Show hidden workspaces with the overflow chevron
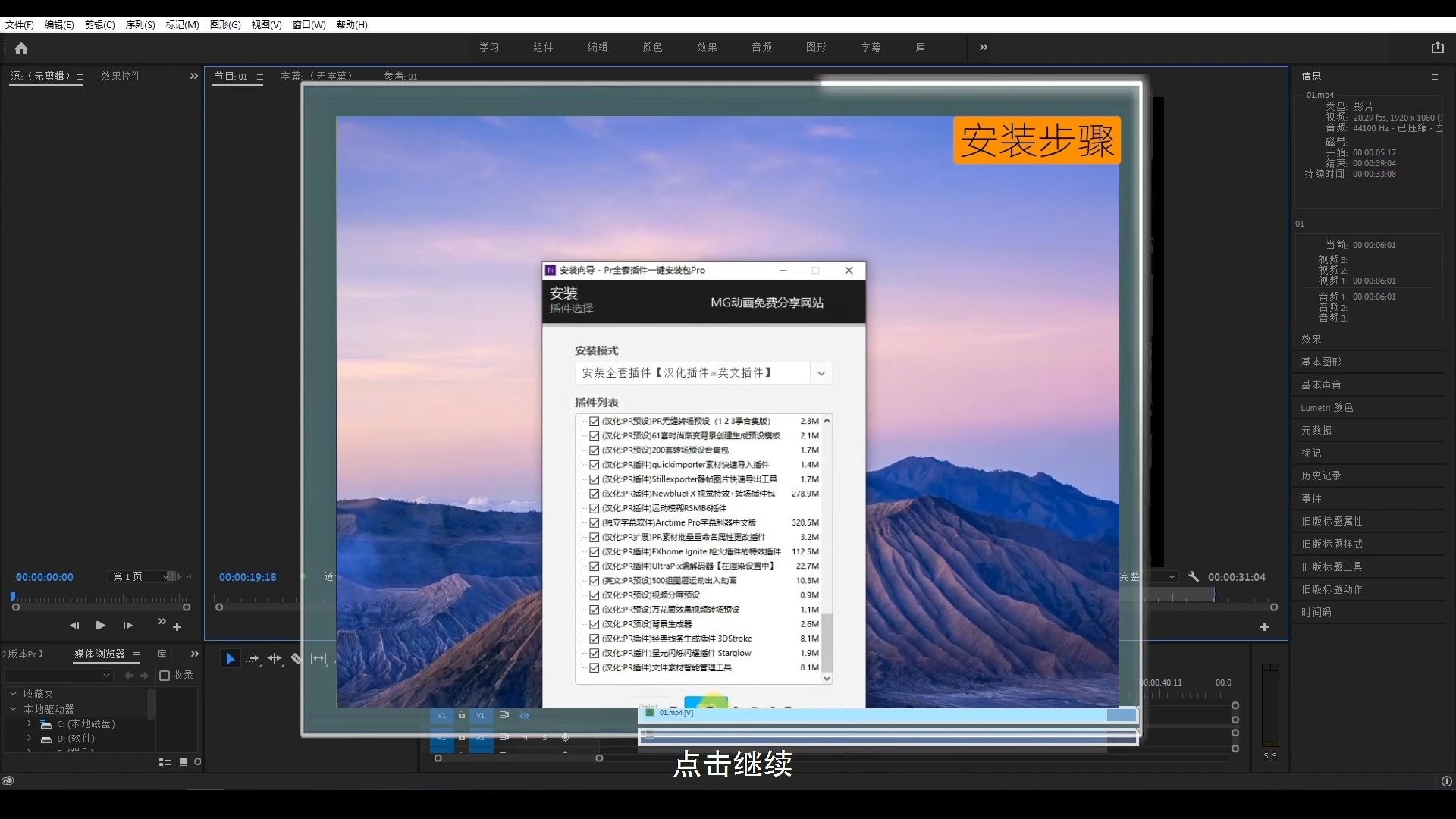The height and width of the screenshot is (819, 1456). 984,47
